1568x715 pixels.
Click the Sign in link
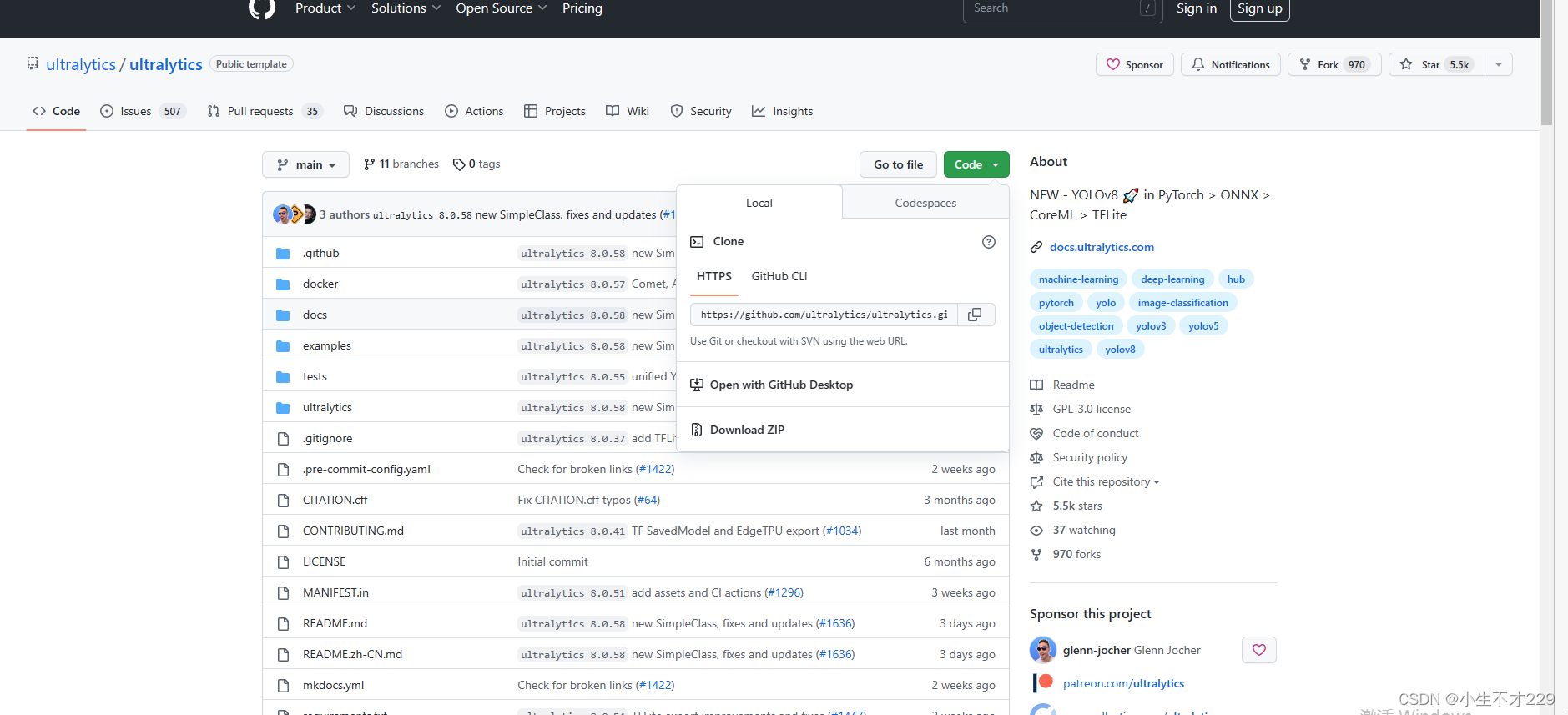(x=1197, y=8)
